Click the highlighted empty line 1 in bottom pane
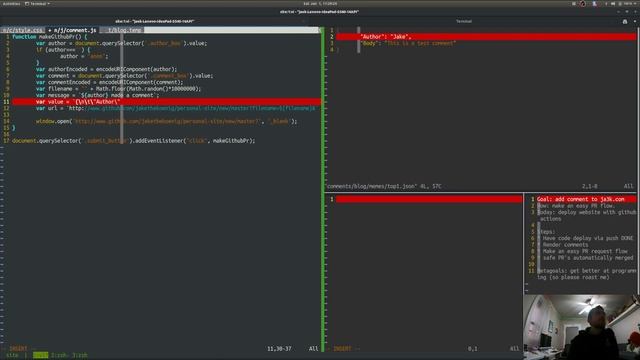This screenshot has width=640, height=360. pyautogui.click(x=429, y=199)
